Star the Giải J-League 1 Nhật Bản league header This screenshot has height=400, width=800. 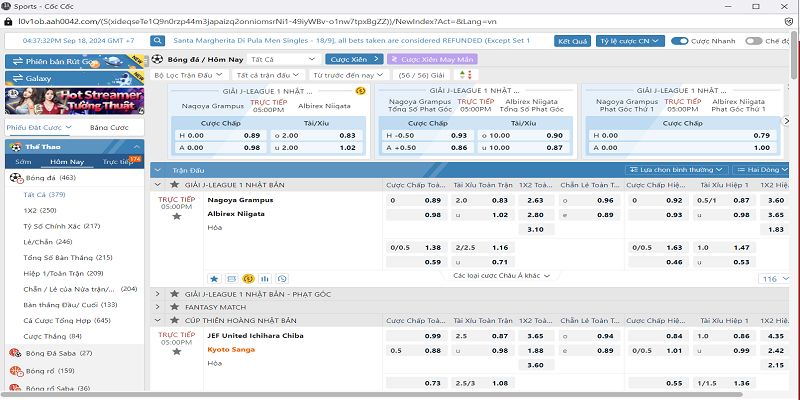click(x=174, y=185)
